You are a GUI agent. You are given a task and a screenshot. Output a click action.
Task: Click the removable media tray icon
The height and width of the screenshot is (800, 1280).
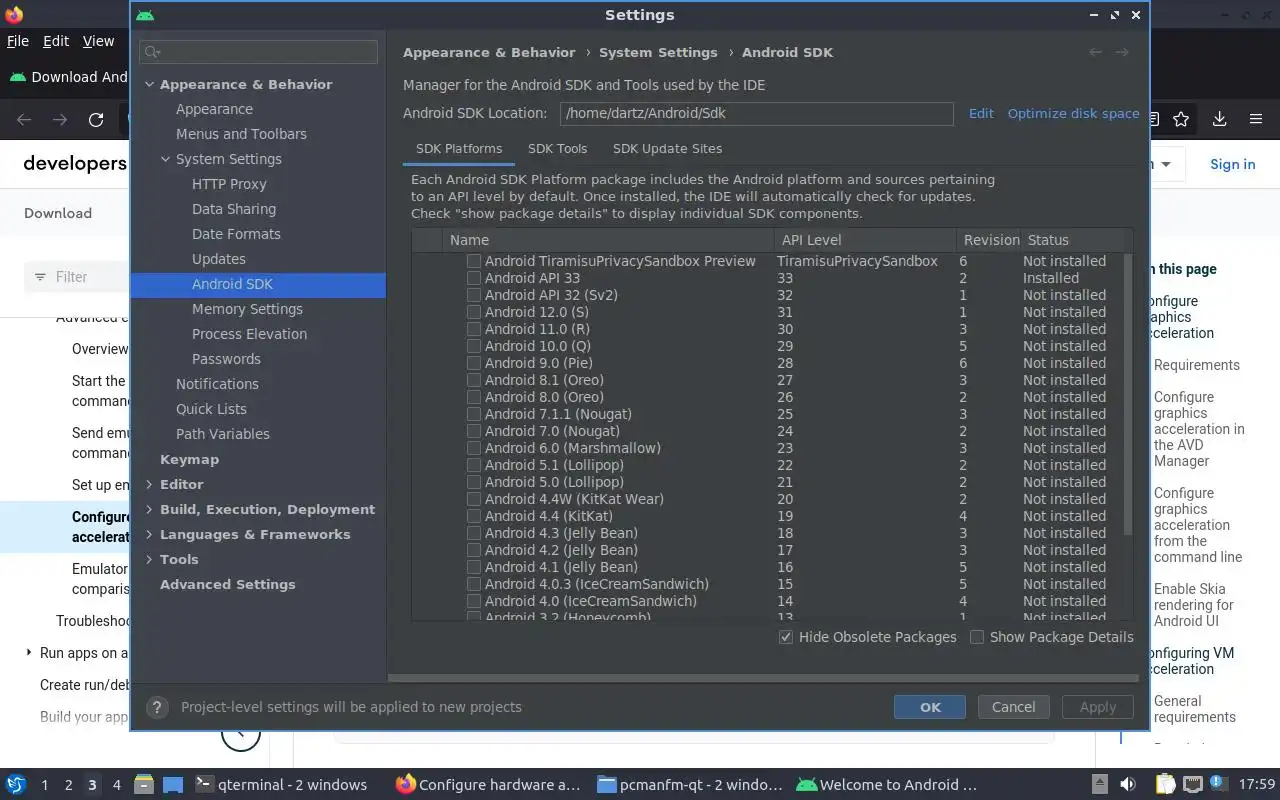pyautogui.click(x=1099, y=785)
